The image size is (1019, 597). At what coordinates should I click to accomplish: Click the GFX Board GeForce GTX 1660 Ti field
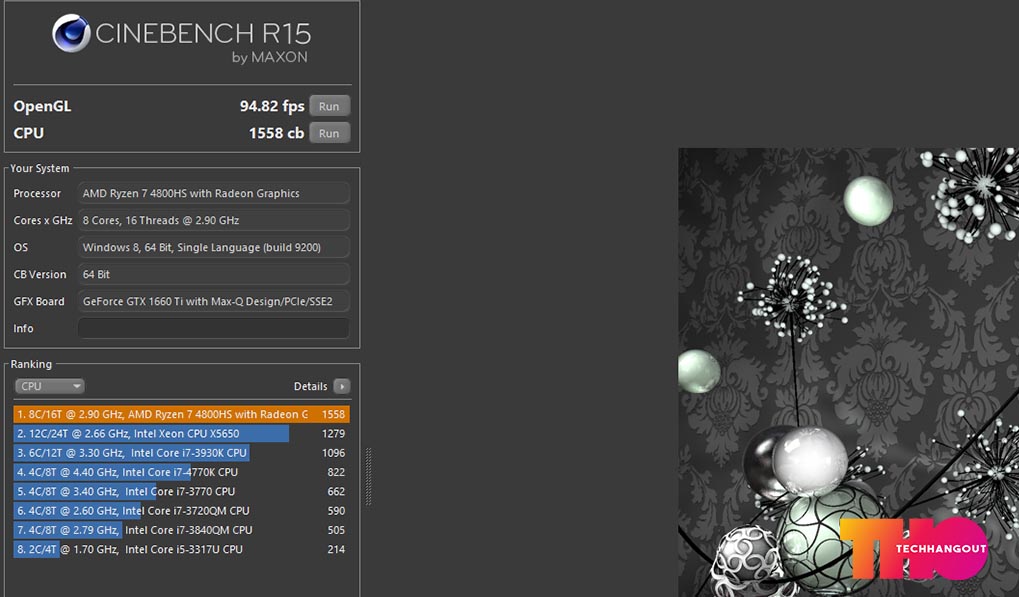(x=213, y=301)
